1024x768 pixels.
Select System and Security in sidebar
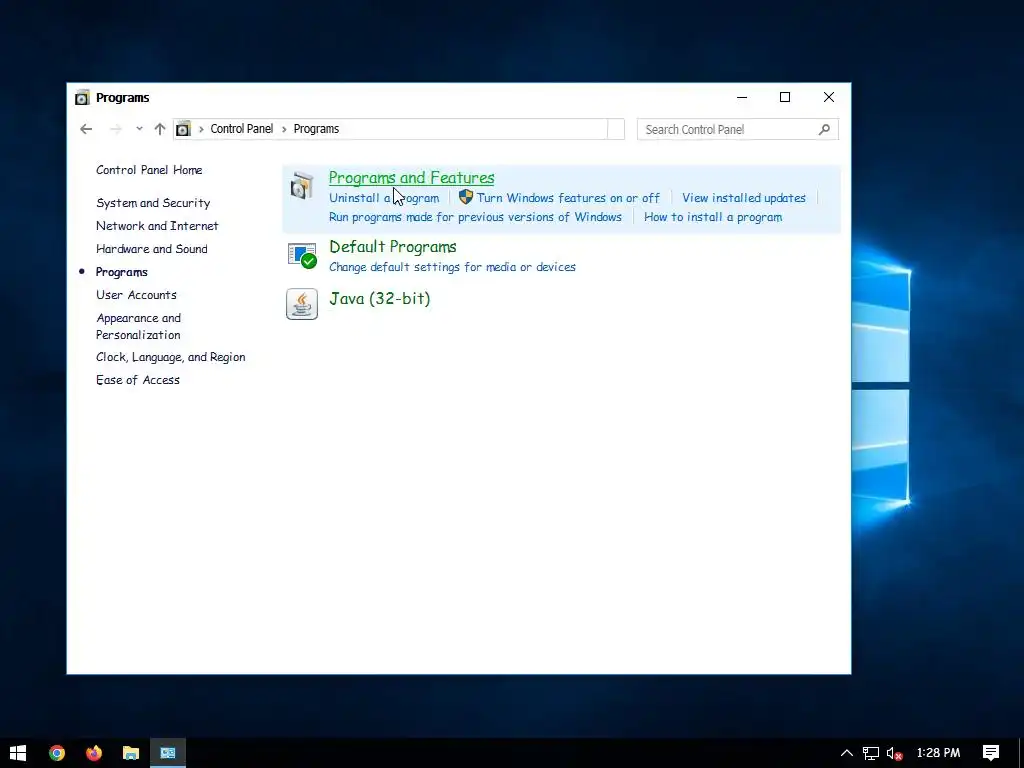[x=153, y=203]
